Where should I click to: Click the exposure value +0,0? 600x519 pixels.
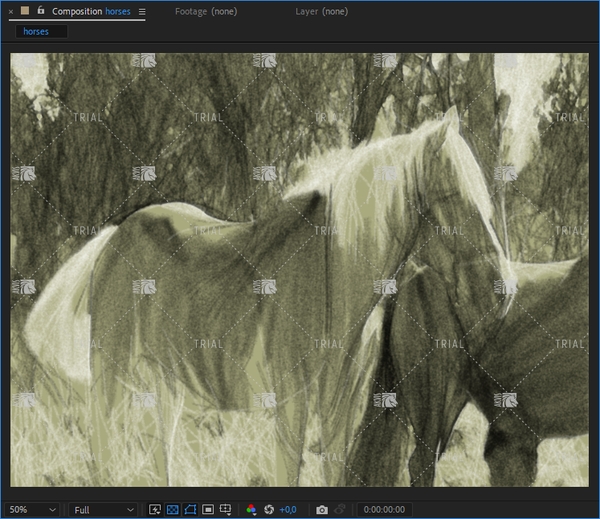pos(288,510)
